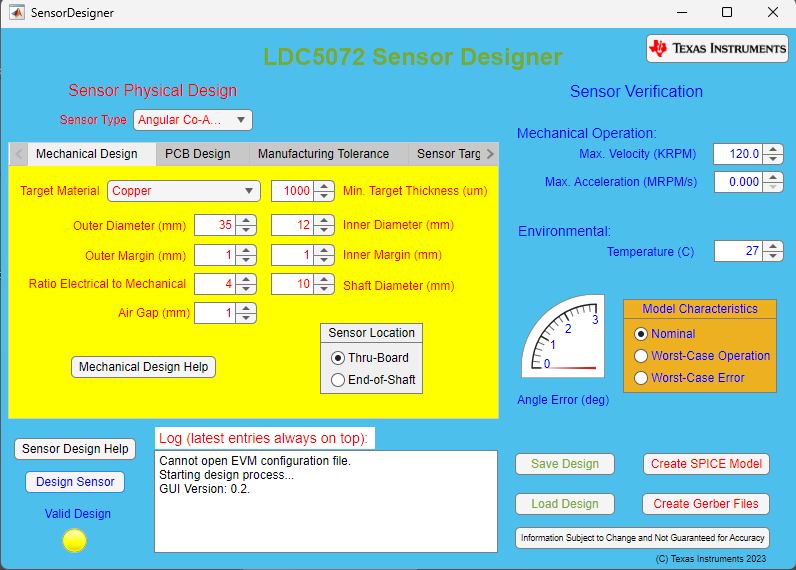
Task: Click the Angle Error gauge dial
Action: 563,336
